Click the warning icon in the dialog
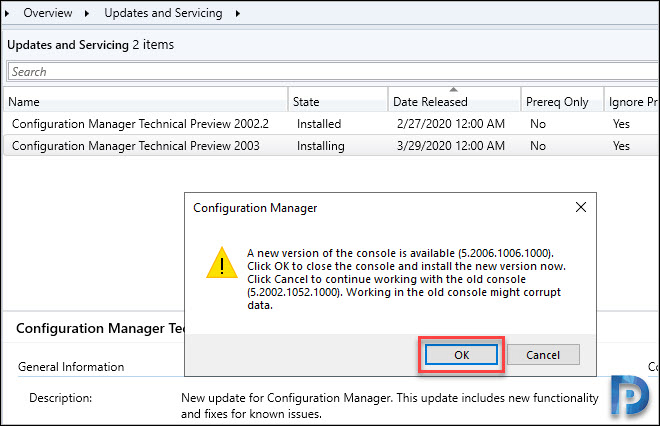 pyautogui.click(x=222, y=263)
